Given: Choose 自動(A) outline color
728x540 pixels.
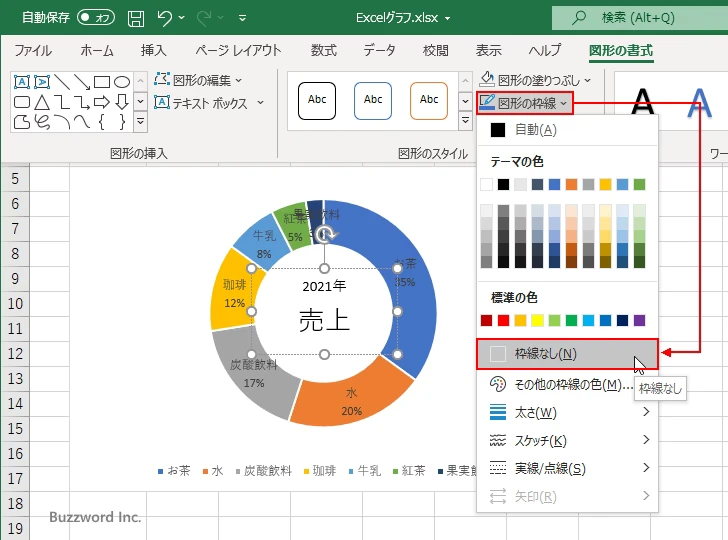Looking at the screenshot, I should [567, 130].
